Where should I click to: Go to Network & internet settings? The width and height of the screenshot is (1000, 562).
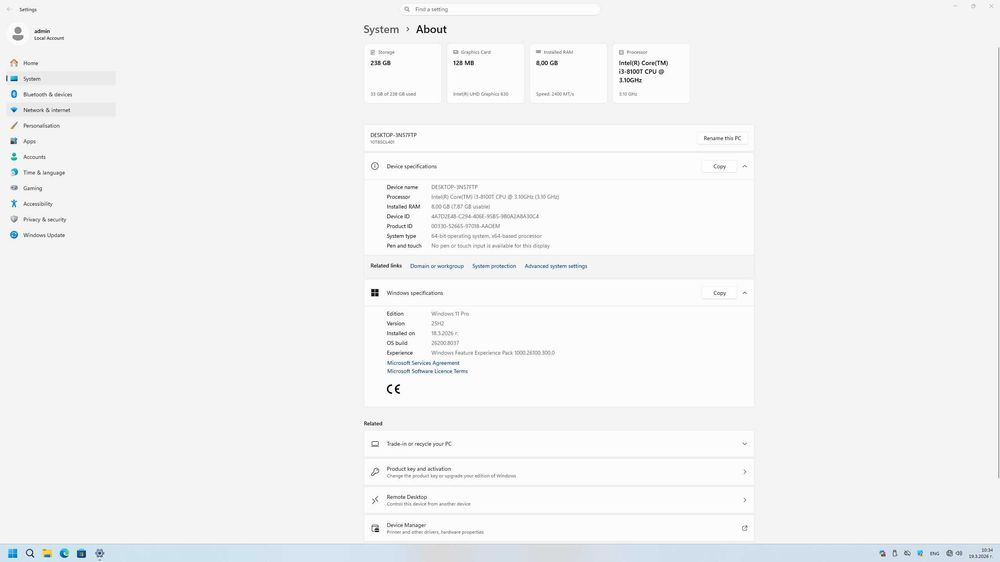pos(61,110)
